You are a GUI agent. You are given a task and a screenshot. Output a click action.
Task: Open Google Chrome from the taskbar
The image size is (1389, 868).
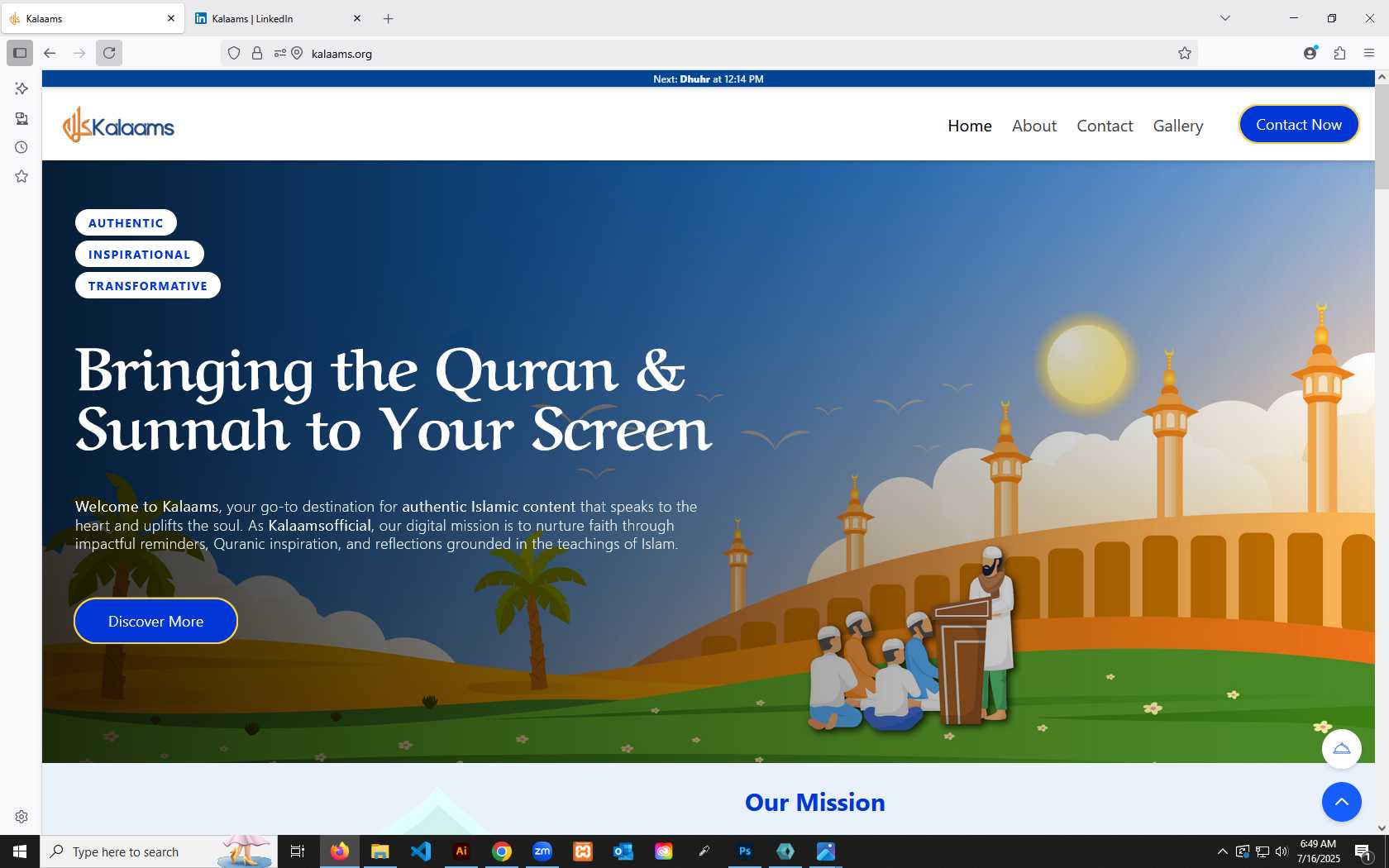pos(502,851)
